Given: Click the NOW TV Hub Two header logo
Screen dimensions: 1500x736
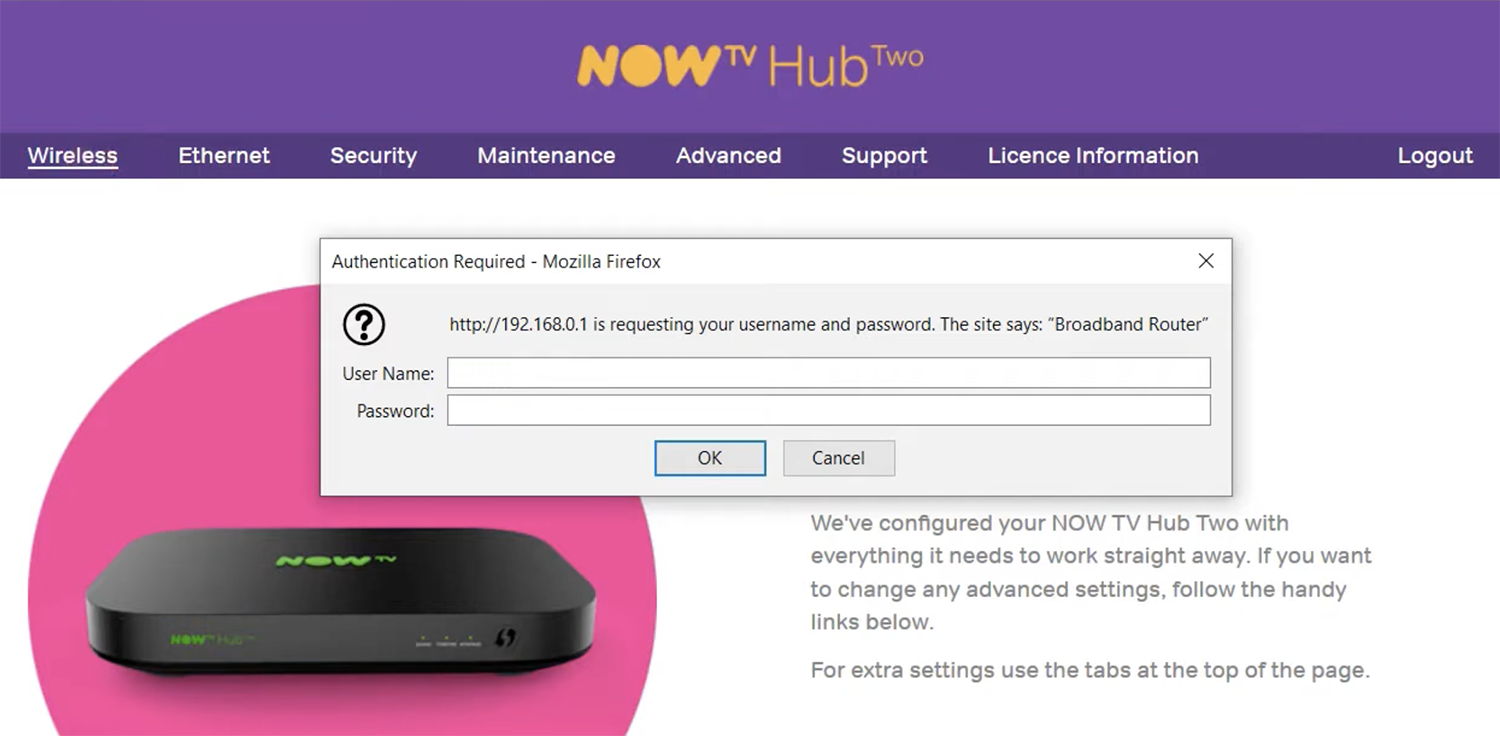Looking at the screenshot, I should (750, 64).
